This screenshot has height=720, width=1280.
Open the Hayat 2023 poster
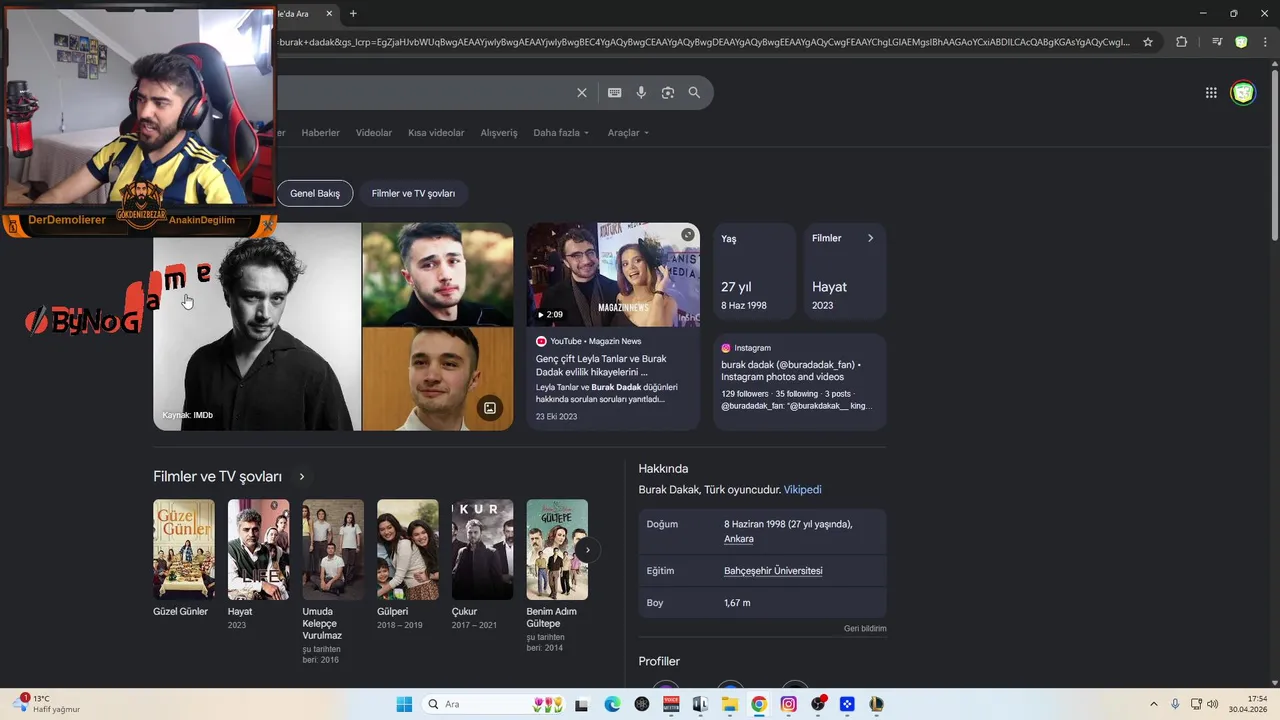(x=258, y=549)
